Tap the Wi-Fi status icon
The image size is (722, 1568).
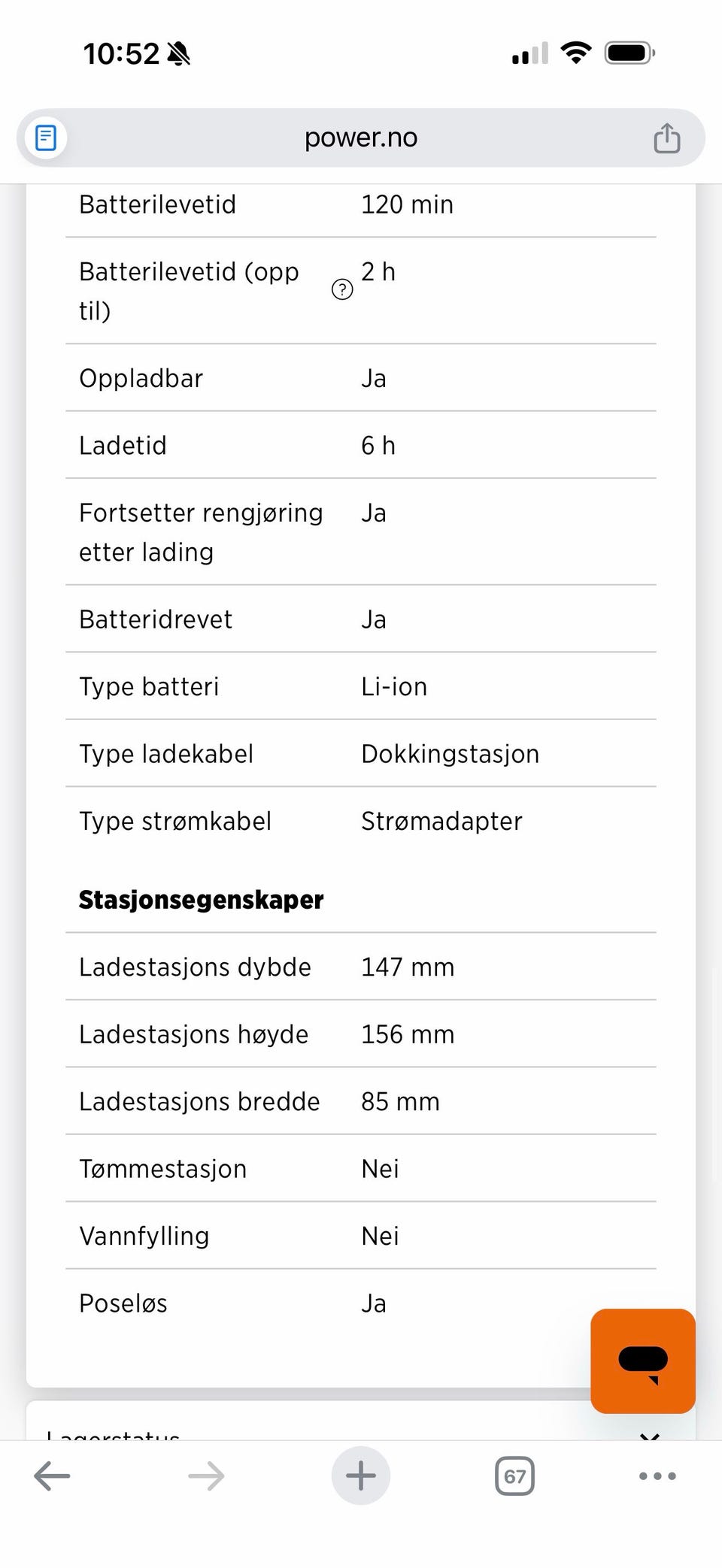coord(576,53)
